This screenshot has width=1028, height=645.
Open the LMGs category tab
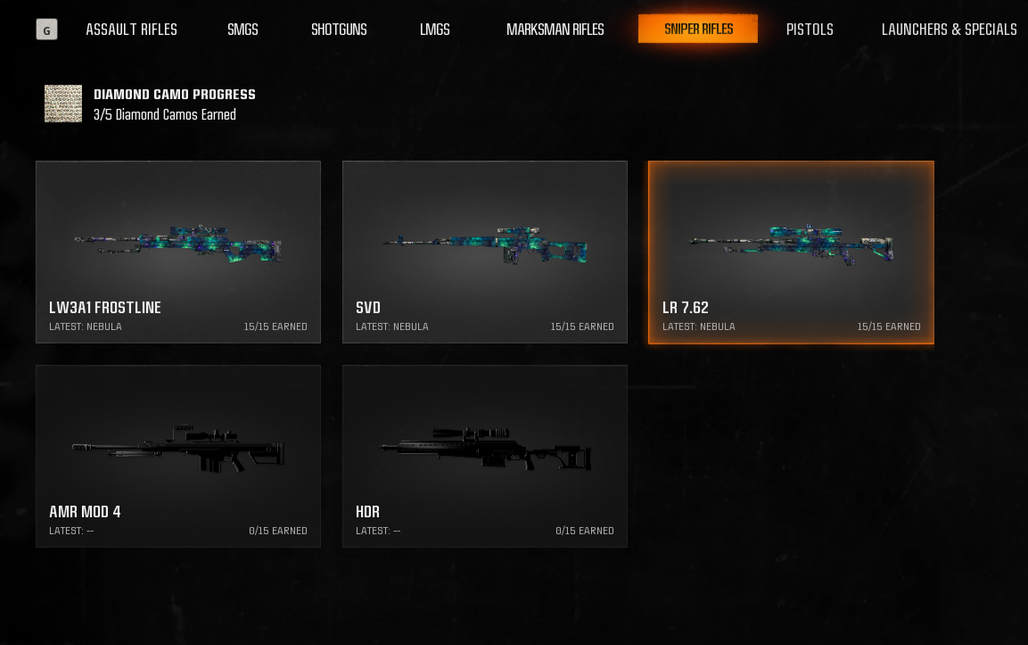pos(435,29)
